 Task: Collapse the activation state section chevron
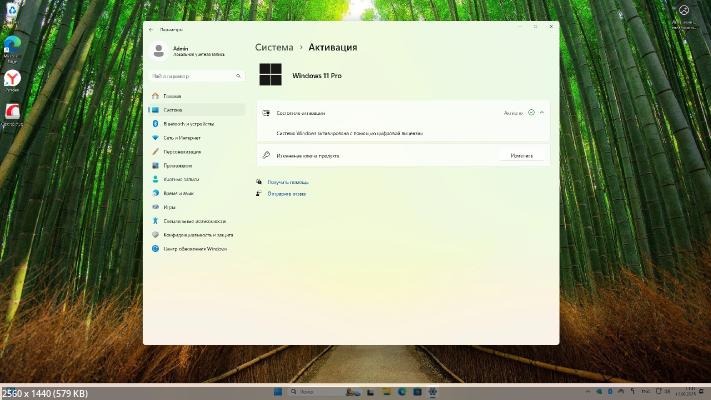click(x=542, y=113)
